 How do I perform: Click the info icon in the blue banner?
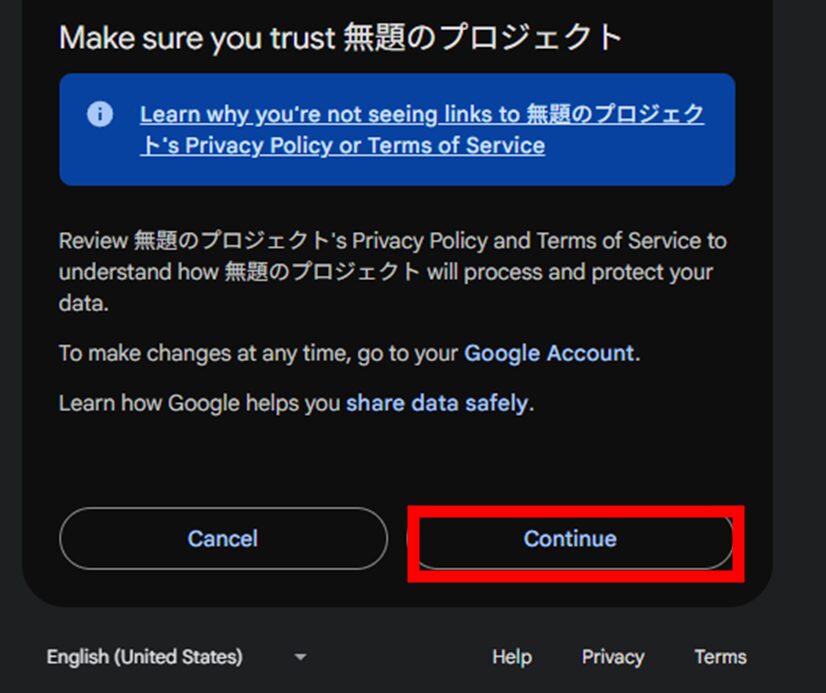point(99,114)
